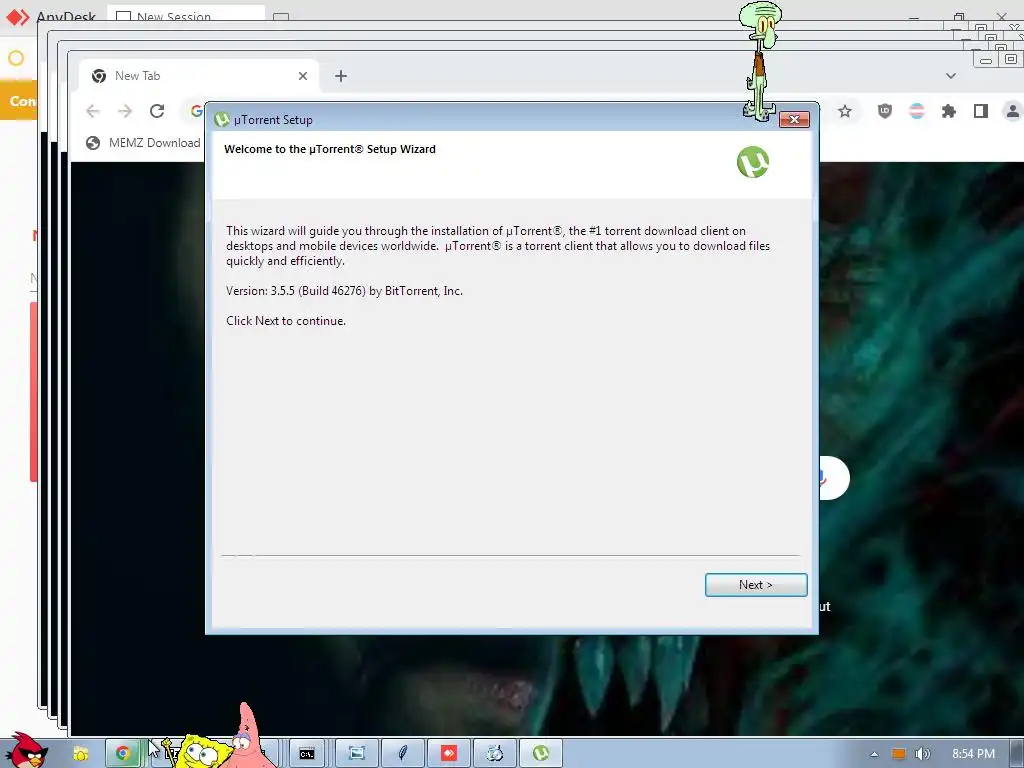Minimize the front Chrome window
The image size is (1024, 768).
pos(986,61)
